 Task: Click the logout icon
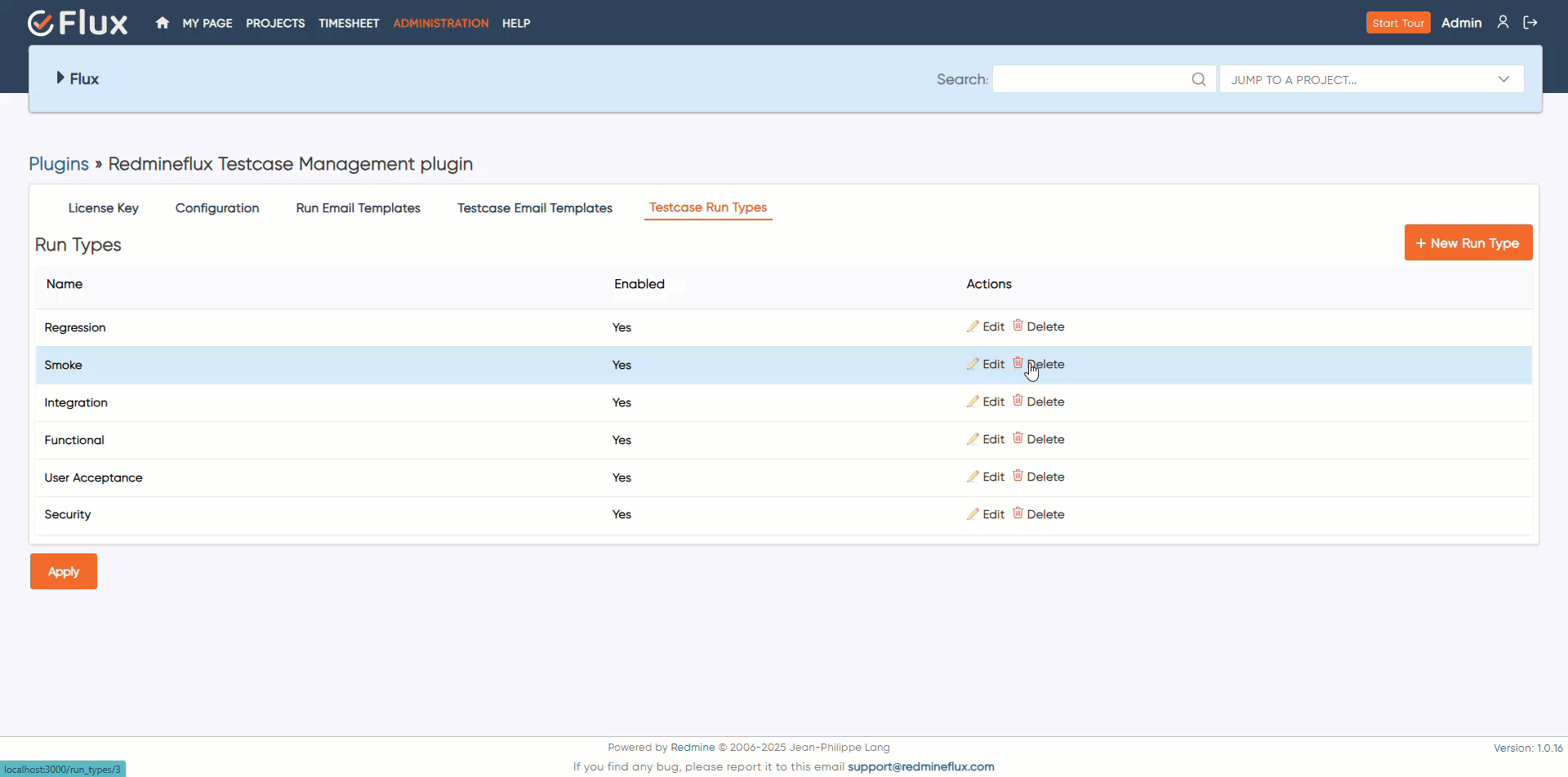click(x=1530, y=23)
